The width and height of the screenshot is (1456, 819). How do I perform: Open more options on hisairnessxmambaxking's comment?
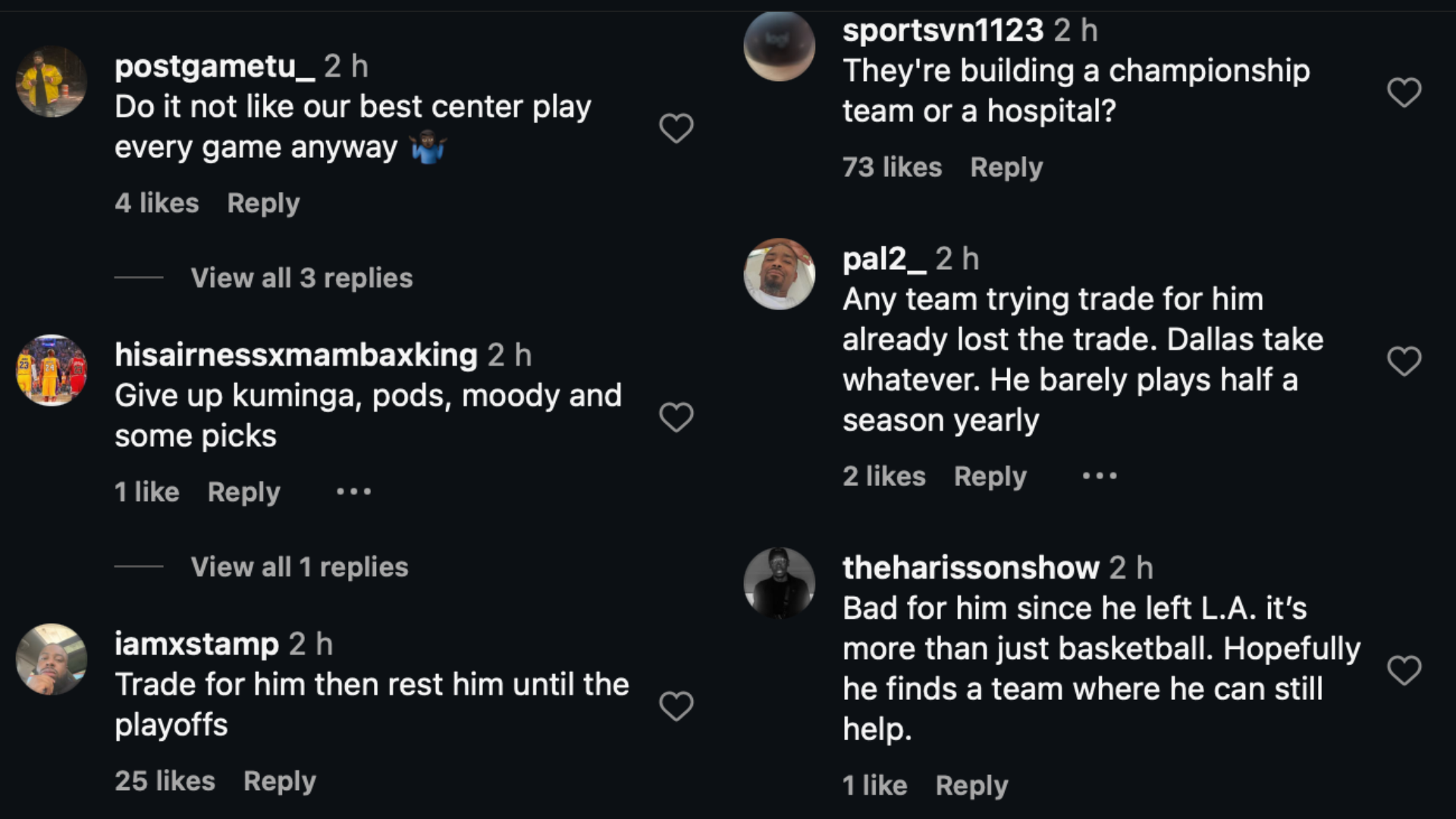click(x=354, y=492)
